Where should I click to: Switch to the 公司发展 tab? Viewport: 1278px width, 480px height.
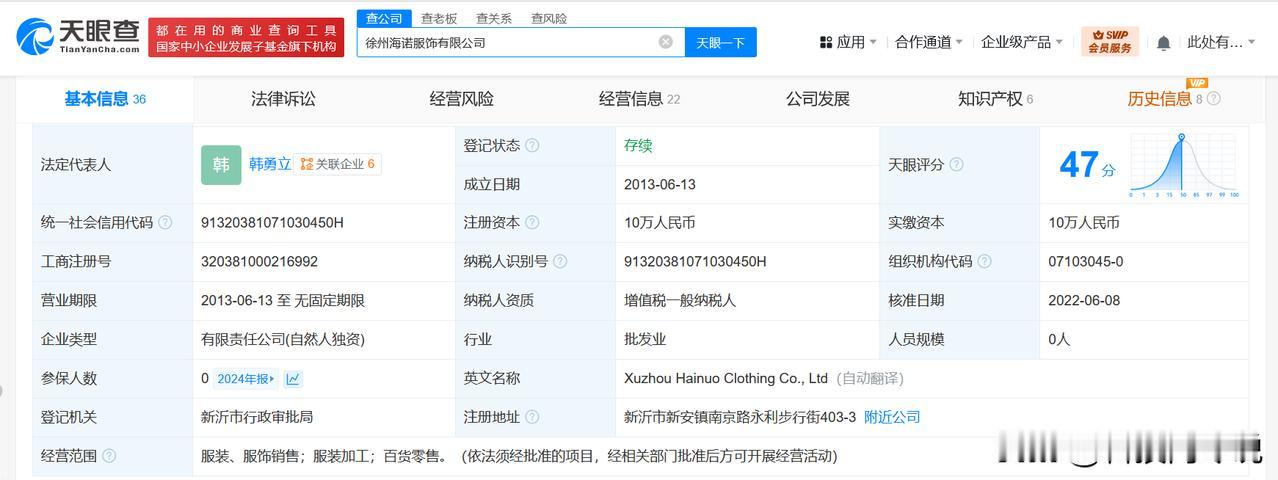818,99
